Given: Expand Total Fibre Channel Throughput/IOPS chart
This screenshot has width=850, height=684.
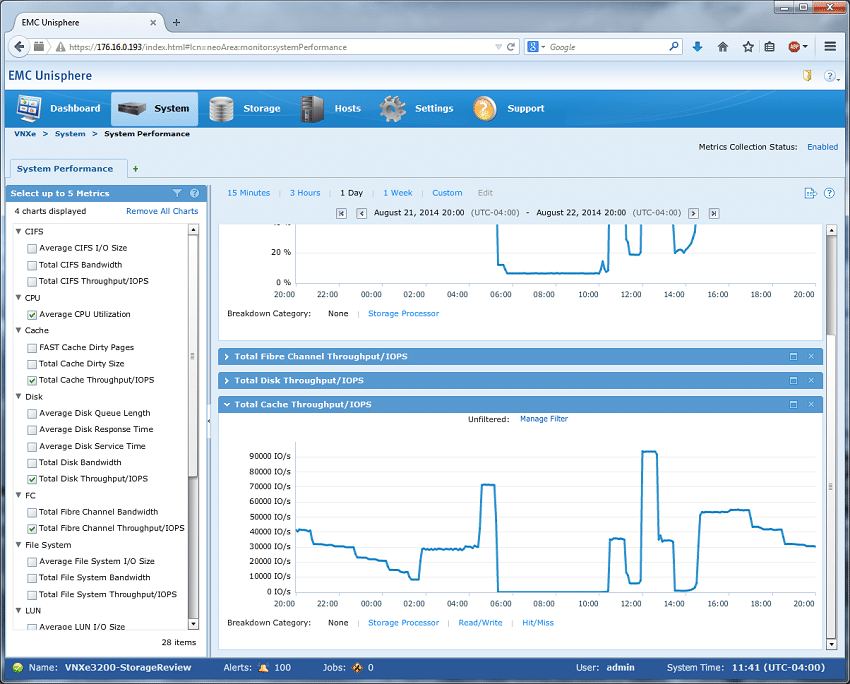Looking at the screenshot, I should [x=227, y=357].
